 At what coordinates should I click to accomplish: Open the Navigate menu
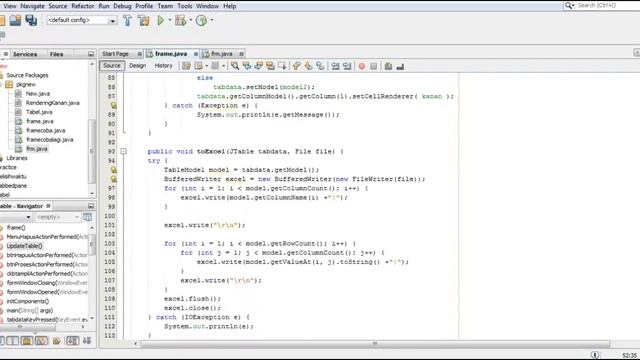33,6
